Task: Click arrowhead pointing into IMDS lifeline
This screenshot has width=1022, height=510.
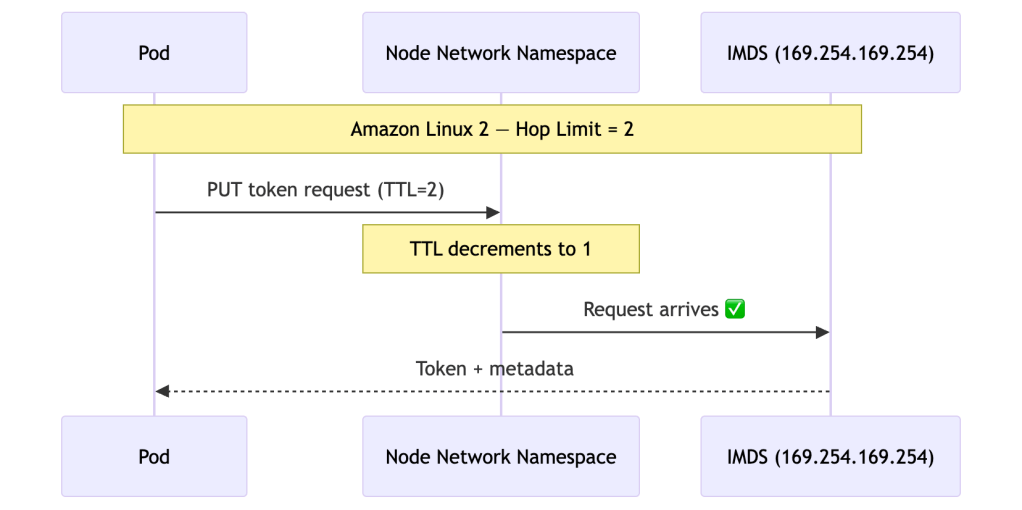Action: point(823,332)
